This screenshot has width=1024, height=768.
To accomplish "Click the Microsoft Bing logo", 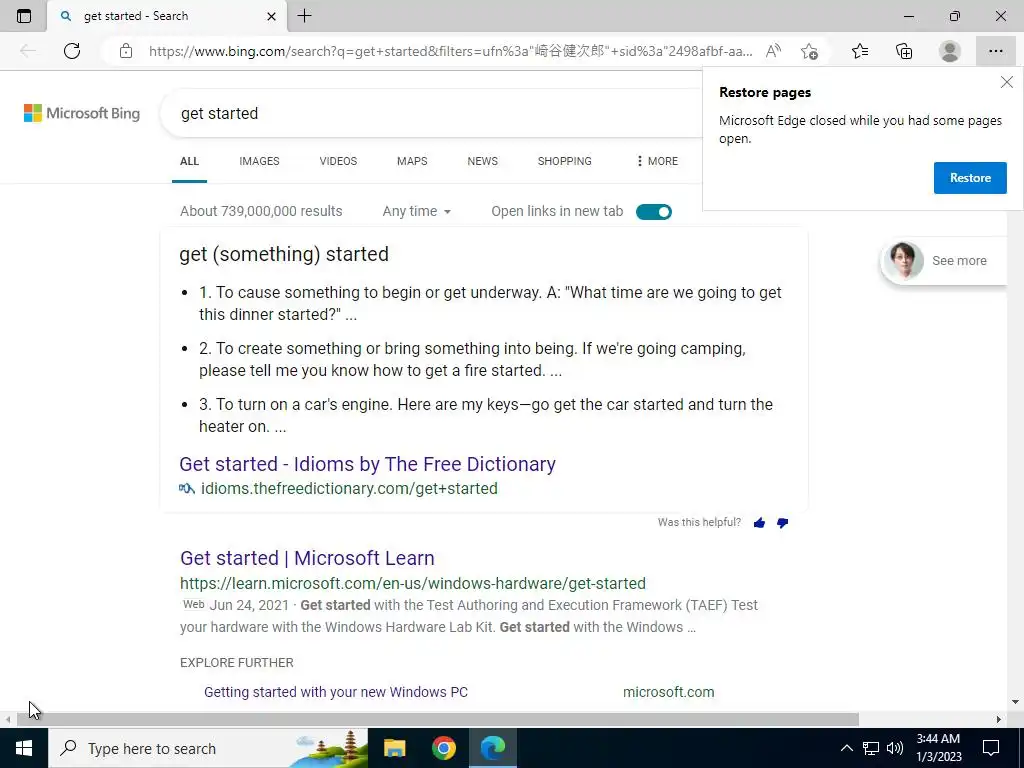I will [x=82, y=113].
